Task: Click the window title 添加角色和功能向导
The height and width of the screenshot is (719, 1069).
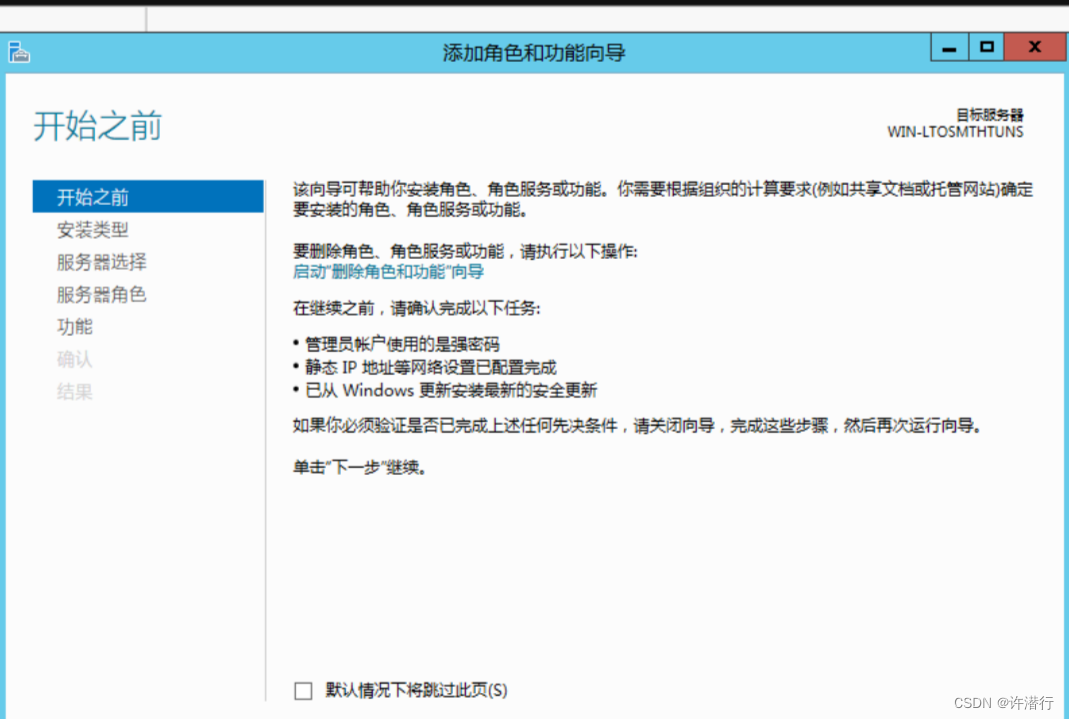Action: coord(534,52)
